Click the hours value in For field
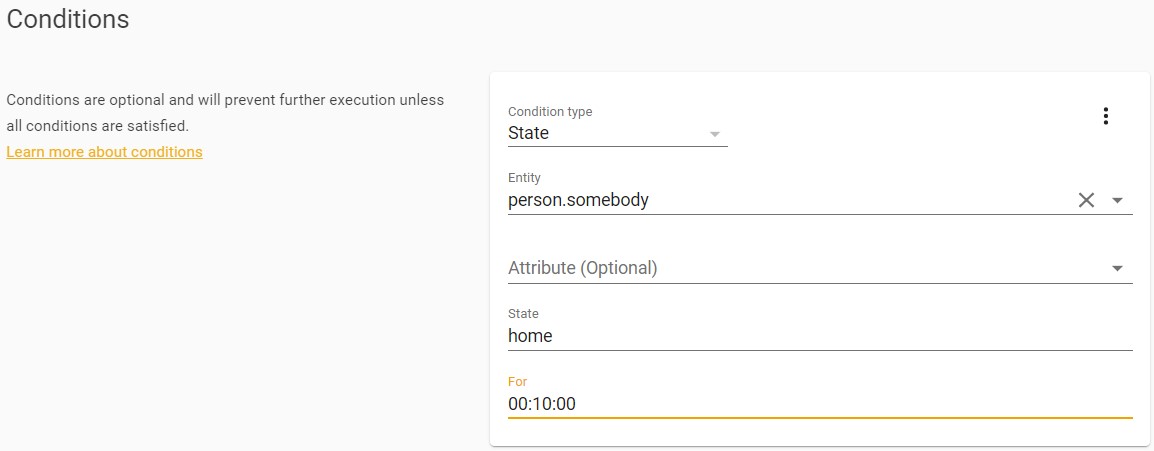The width and height of the screenshot is (1154, 451). (x=517, y=404)
